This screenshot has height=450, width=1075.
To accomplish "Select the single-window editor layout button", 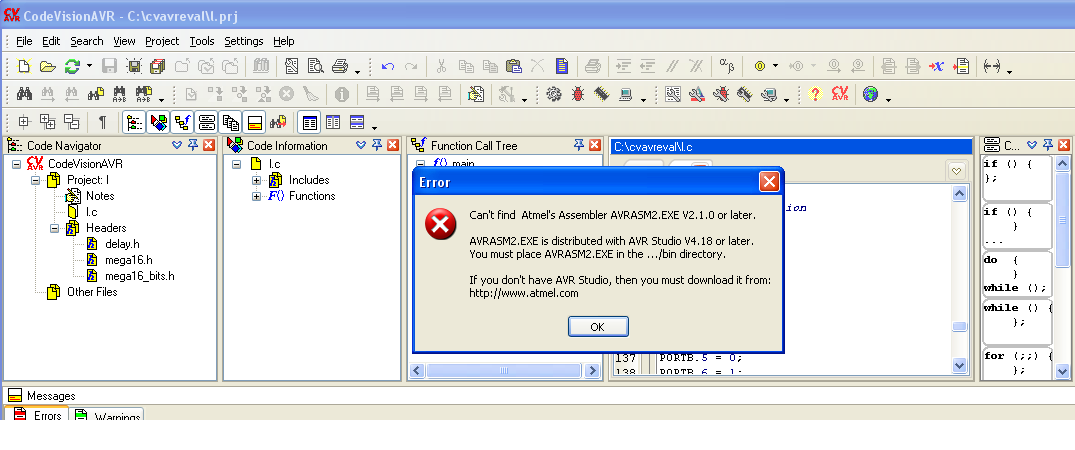I will (310, 123).
